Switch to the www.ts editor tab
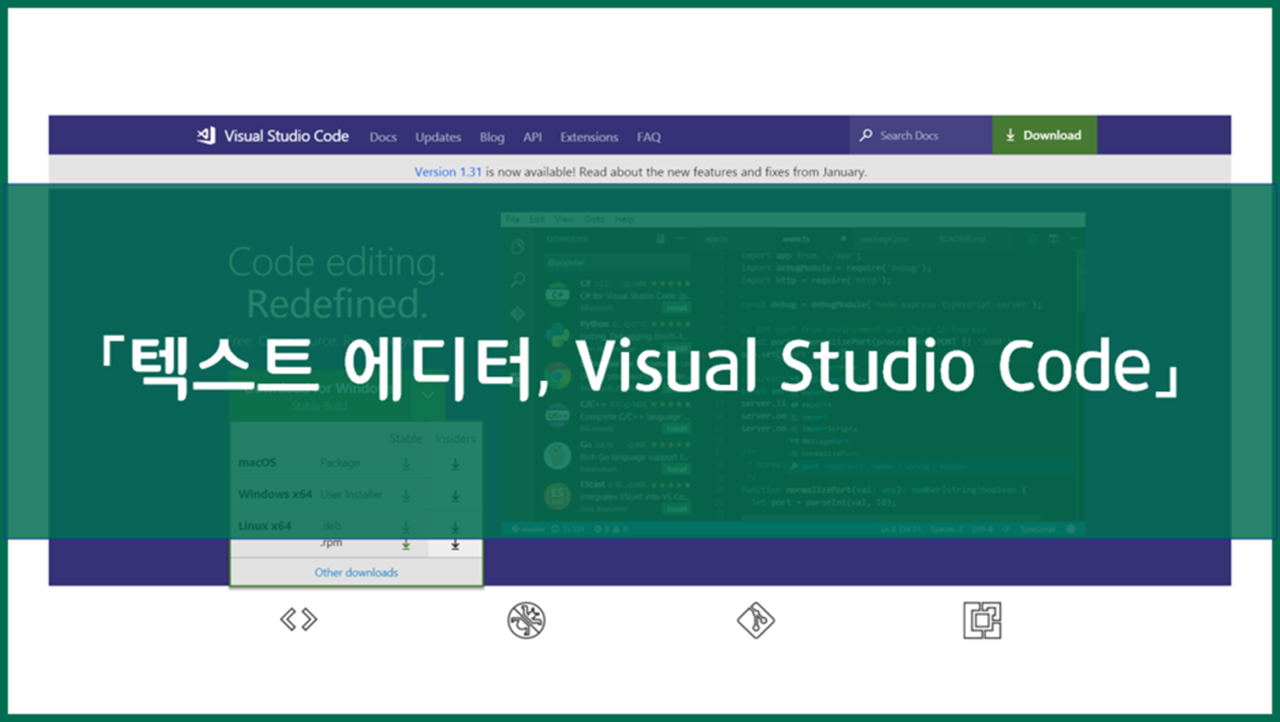 [813, 239]
